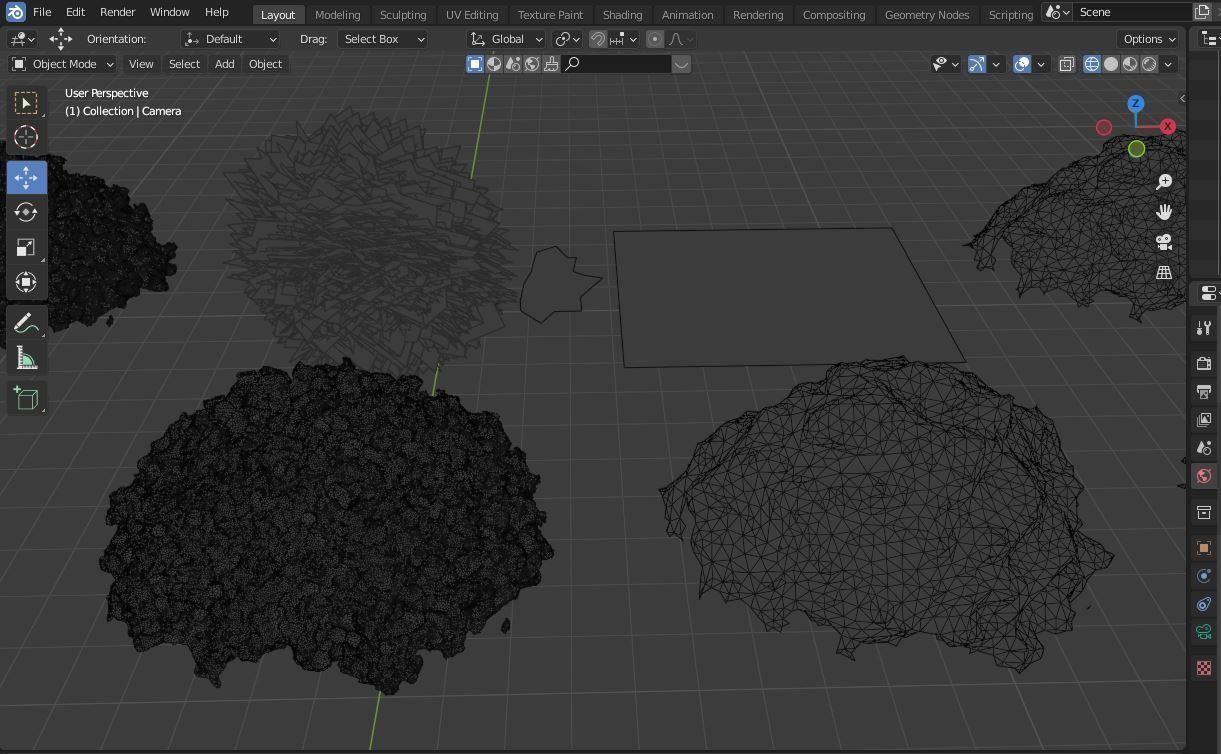Enable the new selection mode square icon
1221x754 pixels.
point(475,64)
